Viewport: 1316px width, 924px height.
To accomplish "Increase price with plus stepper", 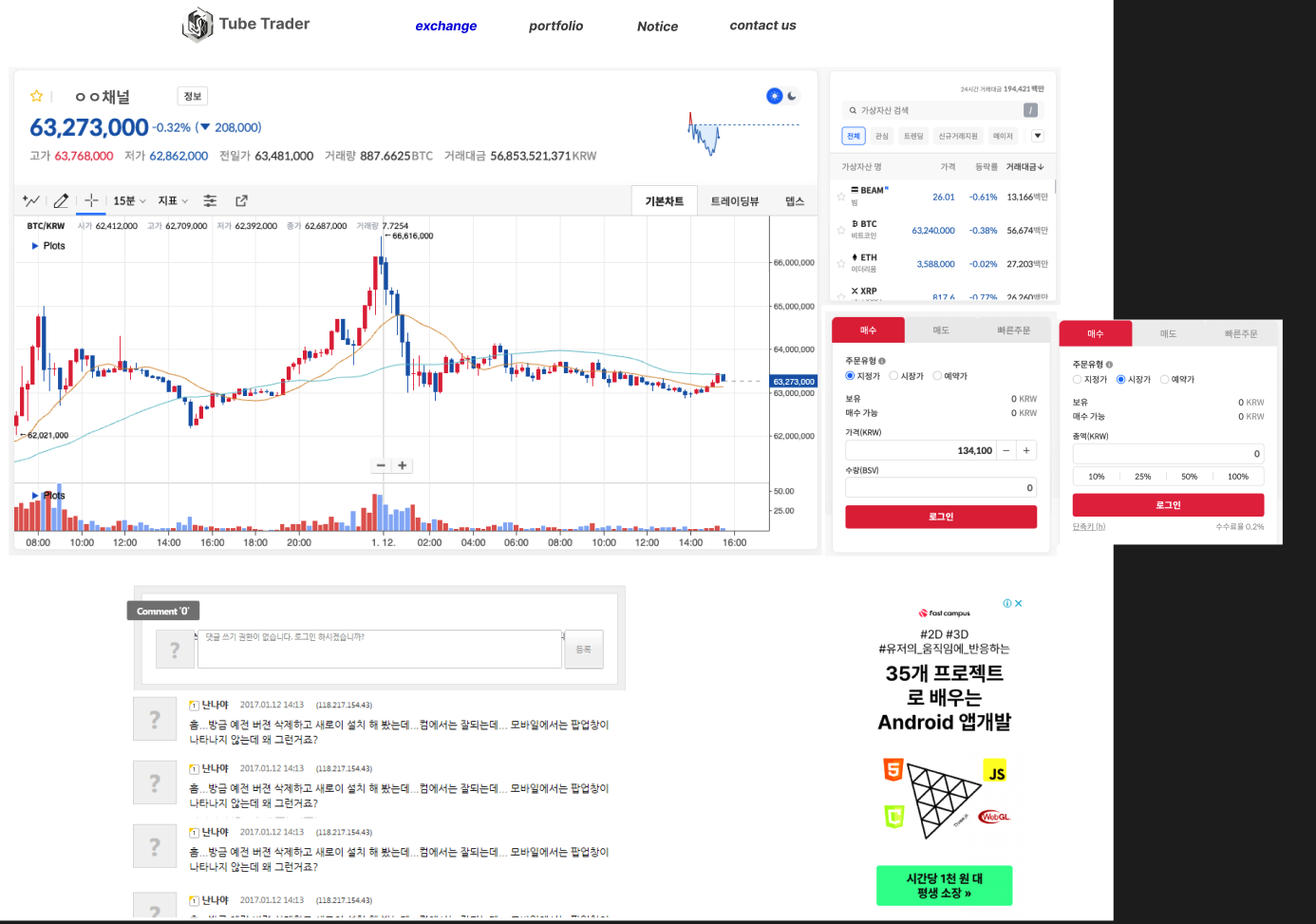I will click(x=1026, y=450).
